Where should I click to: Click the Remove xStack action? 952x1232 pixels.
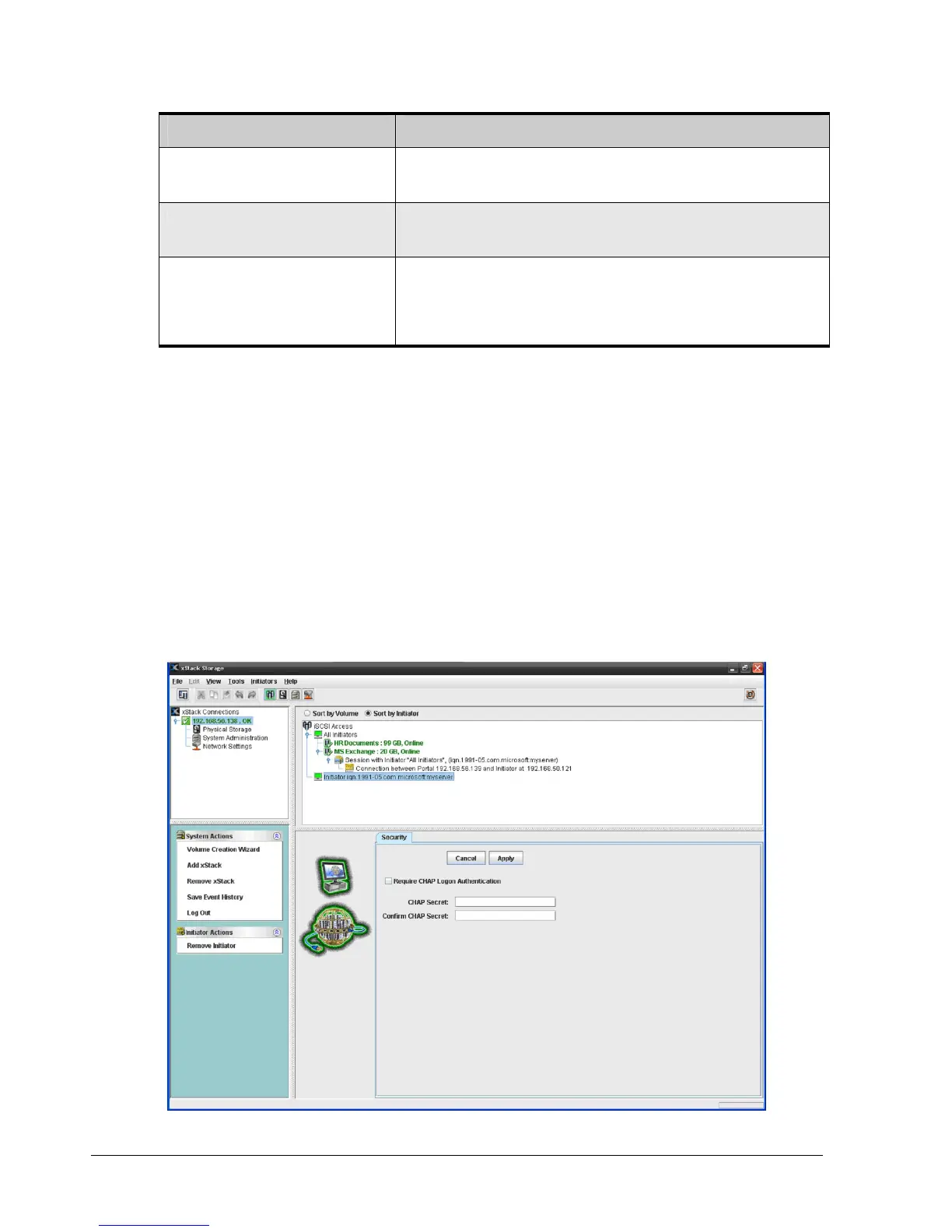[211, 881]
